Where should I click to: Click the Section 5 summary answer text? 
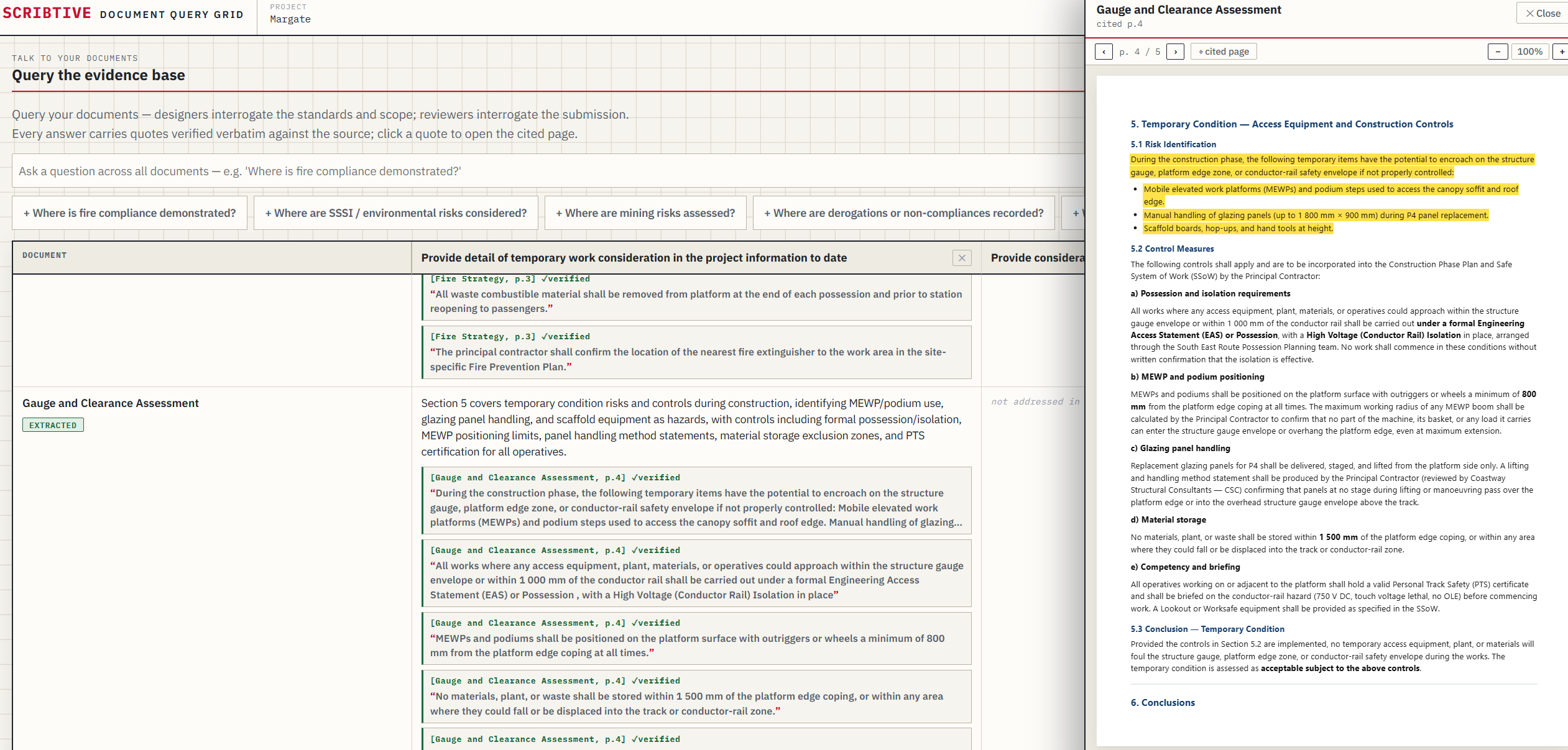(691, 428)
